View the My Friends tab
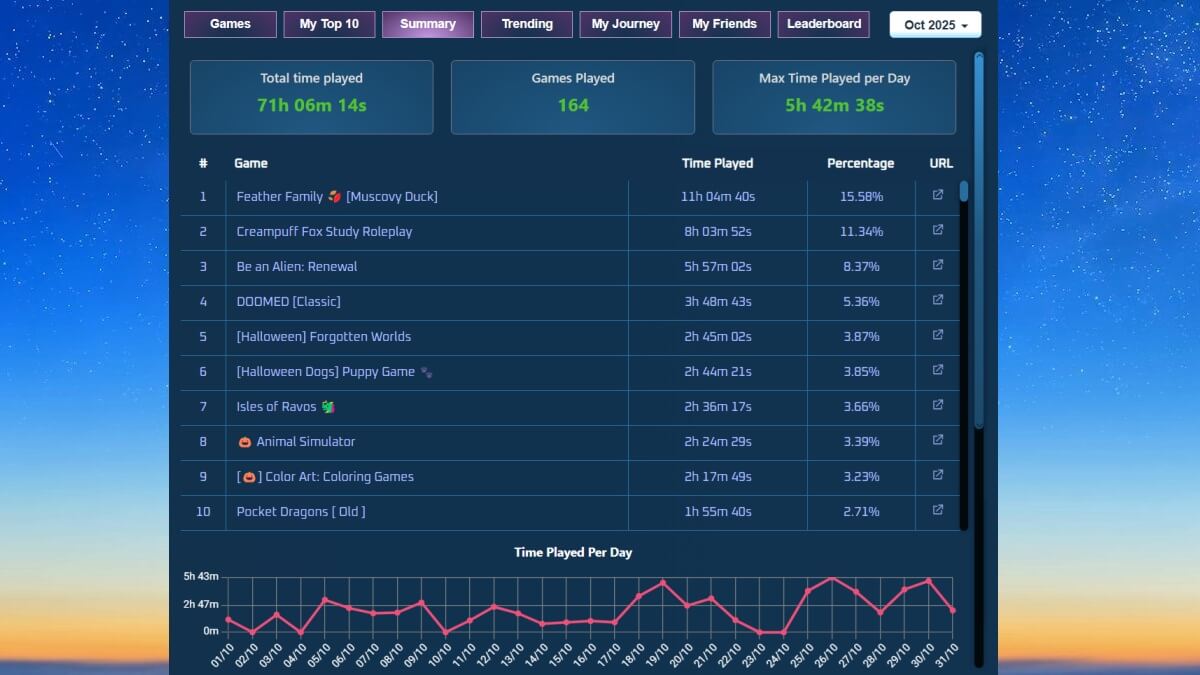 pyautogui.click(x=725, y=24)
